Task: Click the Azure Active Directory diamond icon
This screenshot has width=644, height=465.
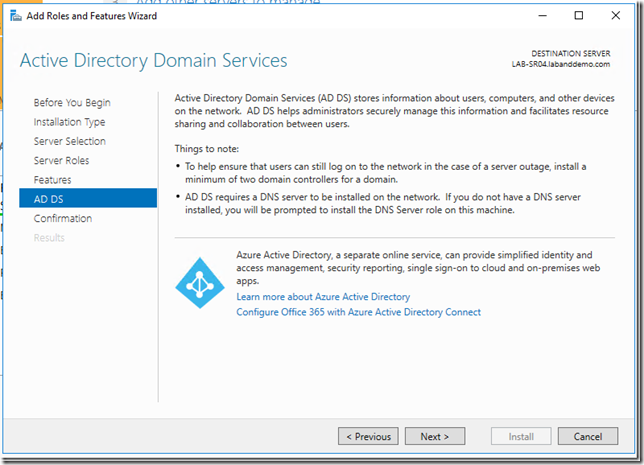Action: coord(200,283)
